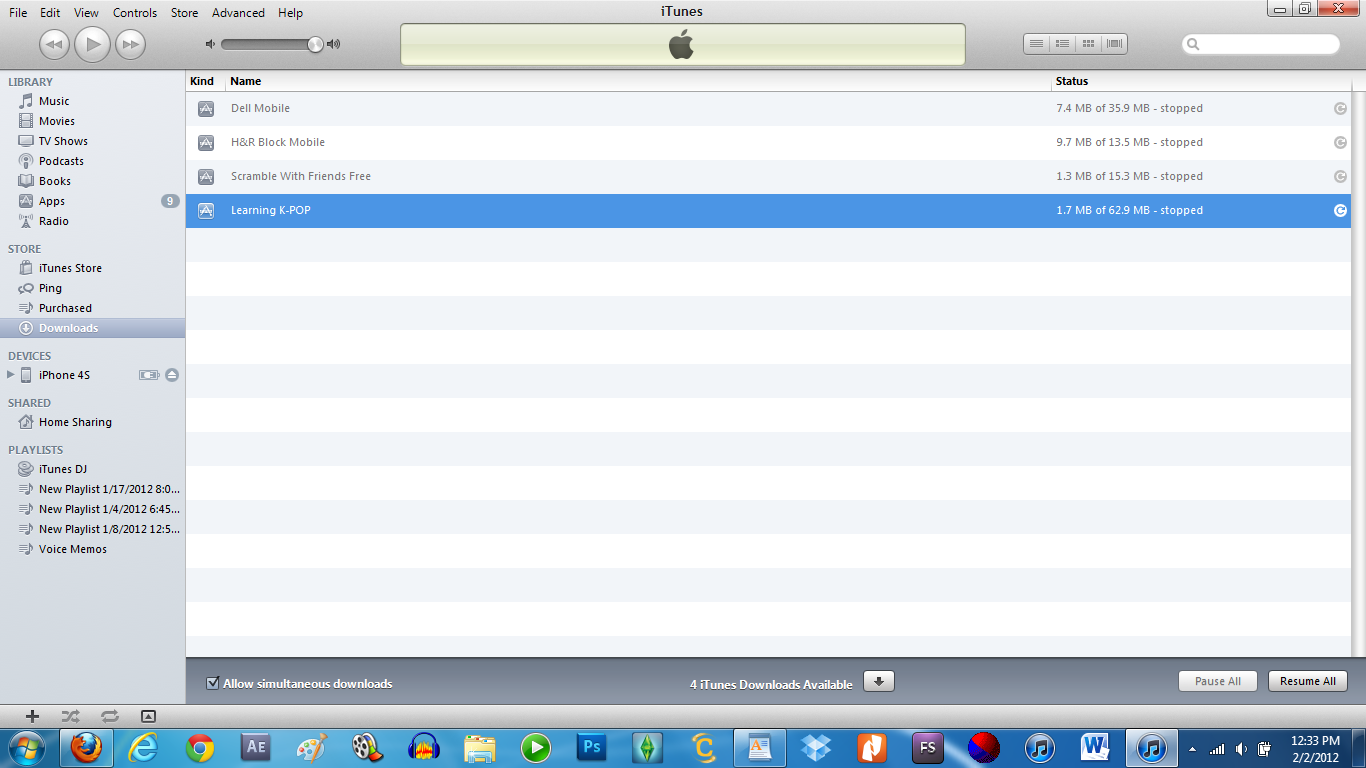Sort by the Kind column header
Screen dimensions: 1366x768
point(205,81)
